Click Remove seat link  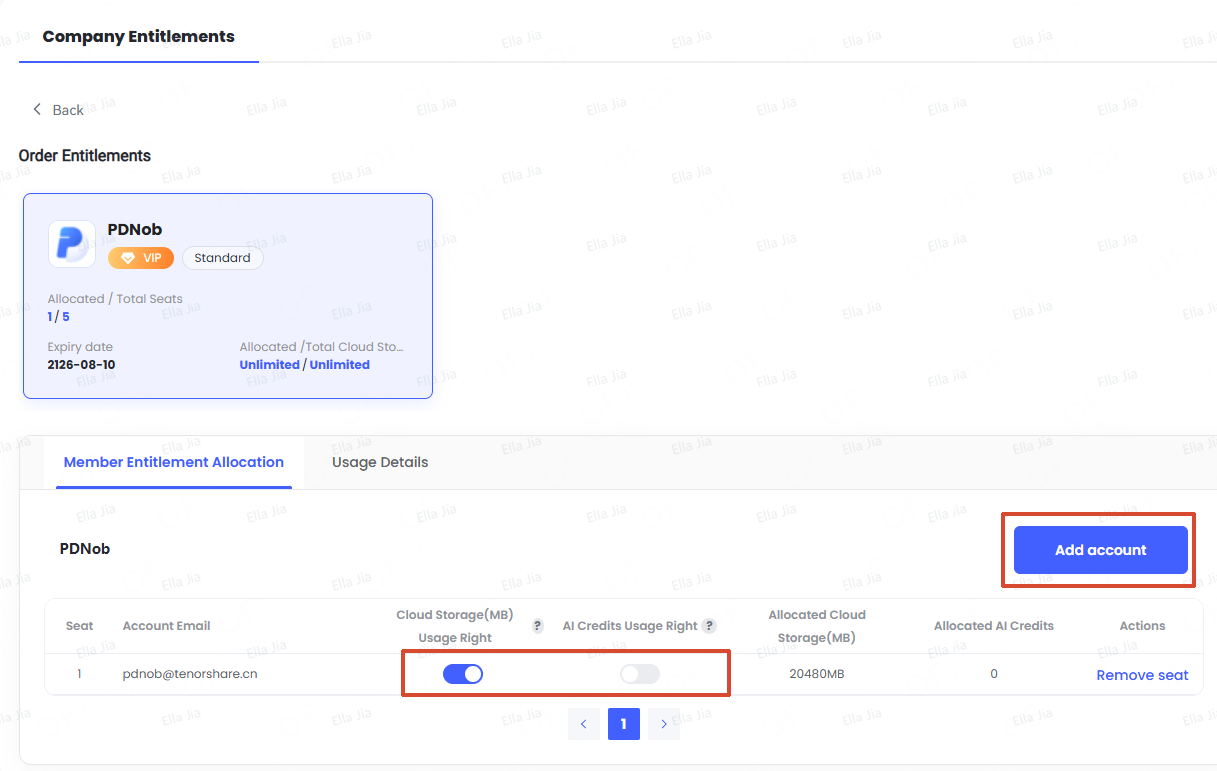1143,675
